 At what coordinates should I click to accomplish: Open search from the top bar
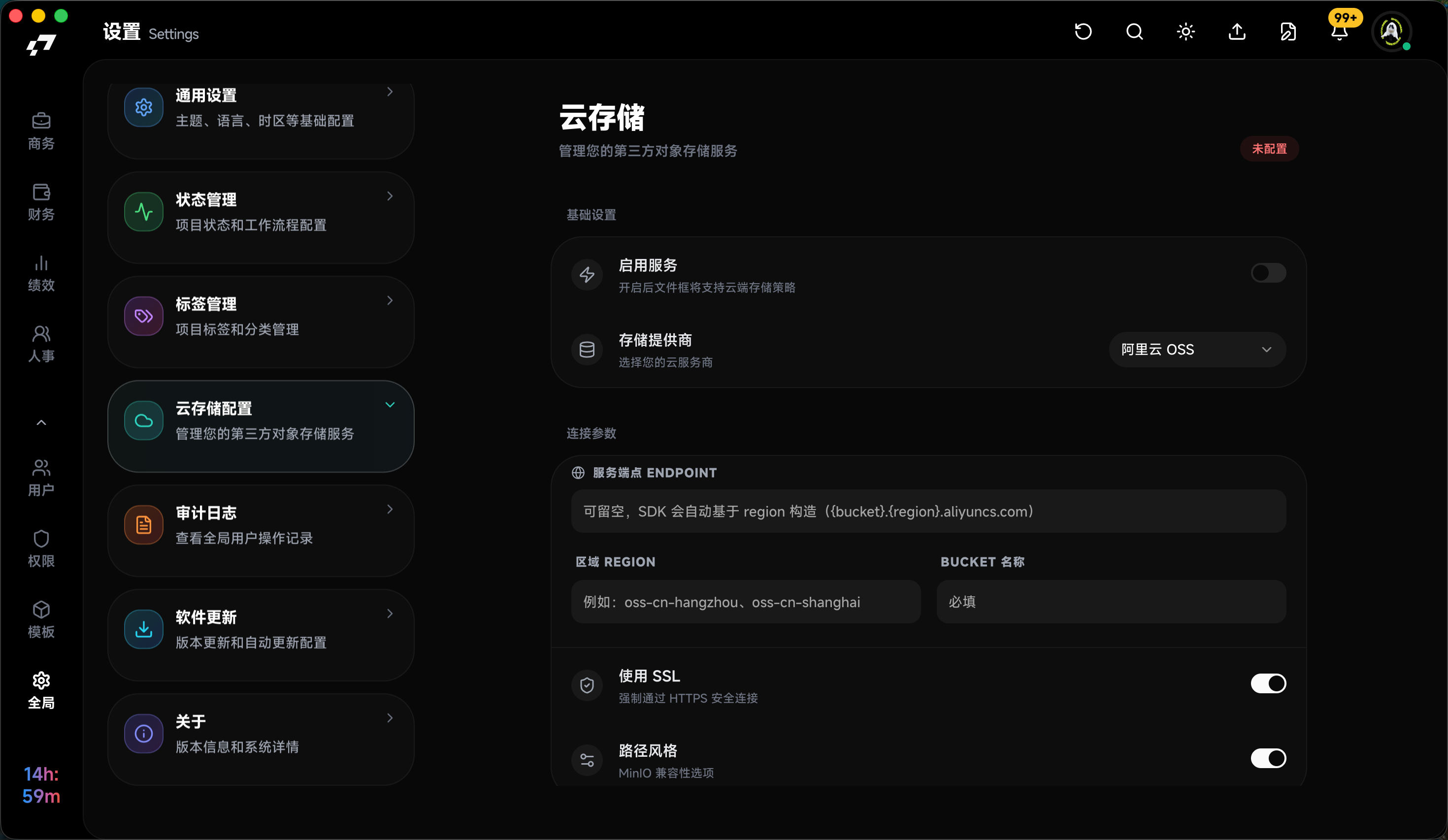click(1134, 32)
